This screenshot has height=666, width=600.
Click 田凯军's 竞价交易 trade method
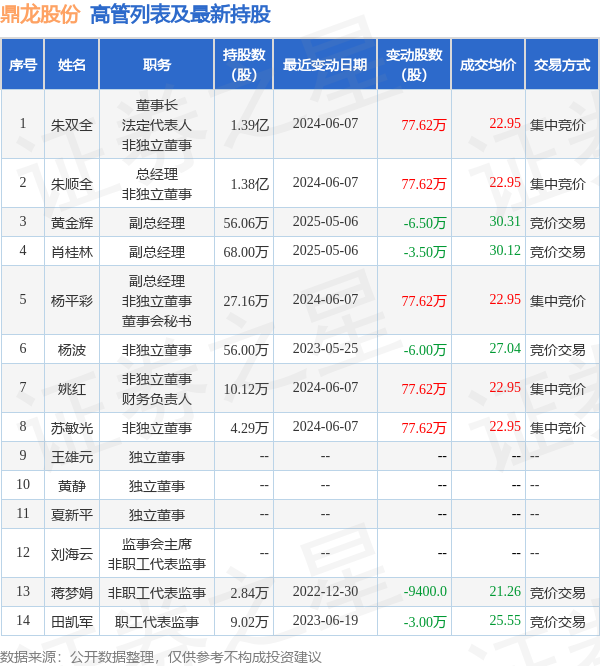point(558,622)
